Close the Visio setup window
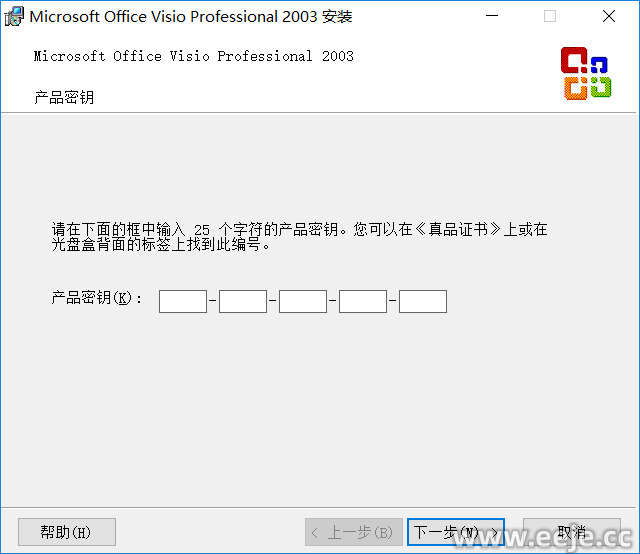Image resolution: width=640 pixels, height=554 pixels. pyautogui.click(x=609, y=17)
